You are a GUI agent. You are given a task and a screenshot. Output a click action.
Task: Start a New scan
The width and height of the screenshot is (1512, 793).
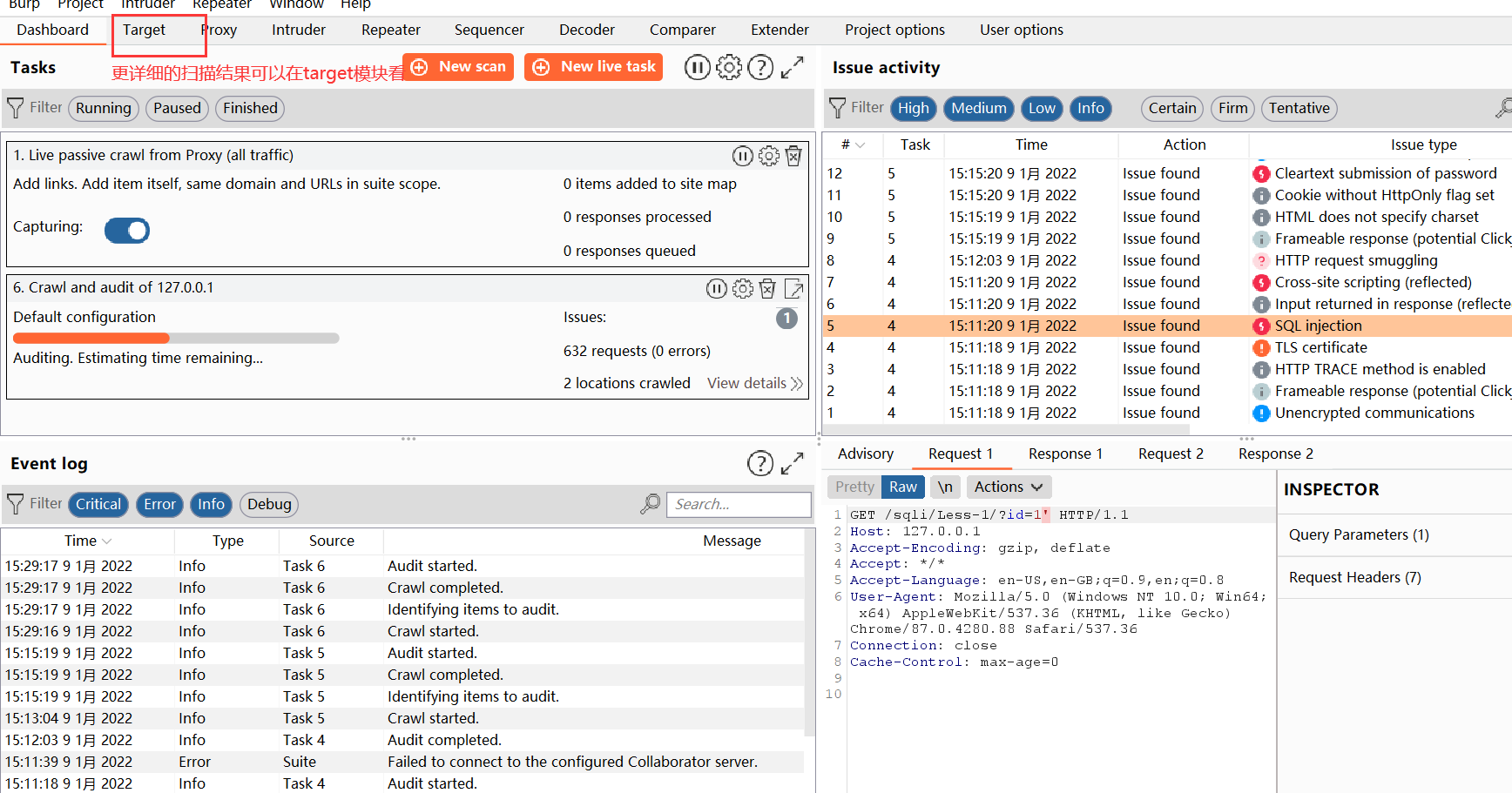pos(458,67)
